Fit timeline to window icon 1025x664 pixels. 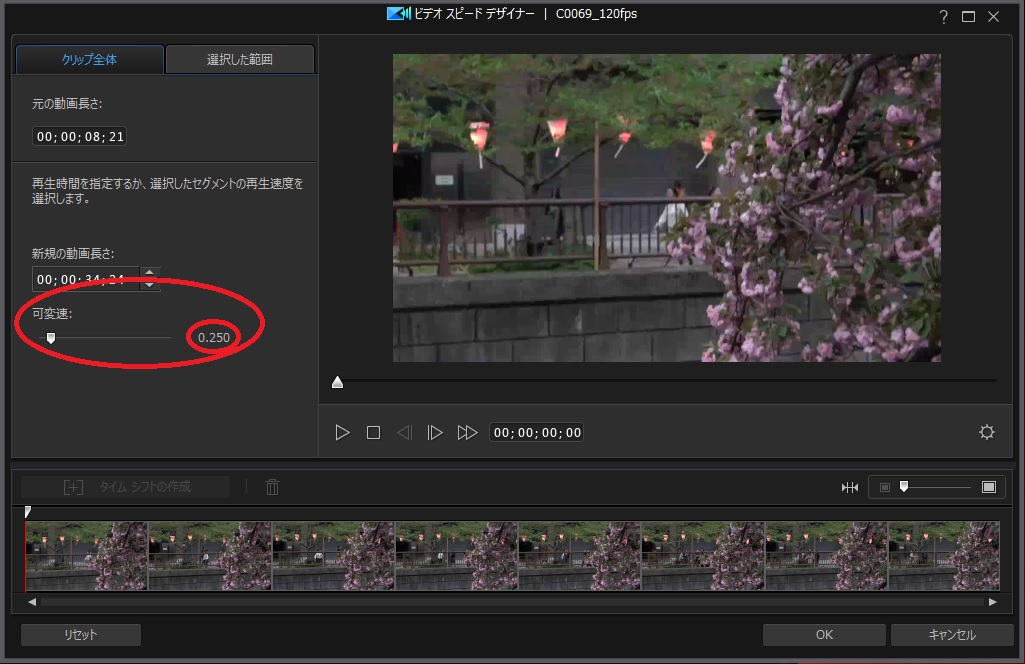coord(850,487)
